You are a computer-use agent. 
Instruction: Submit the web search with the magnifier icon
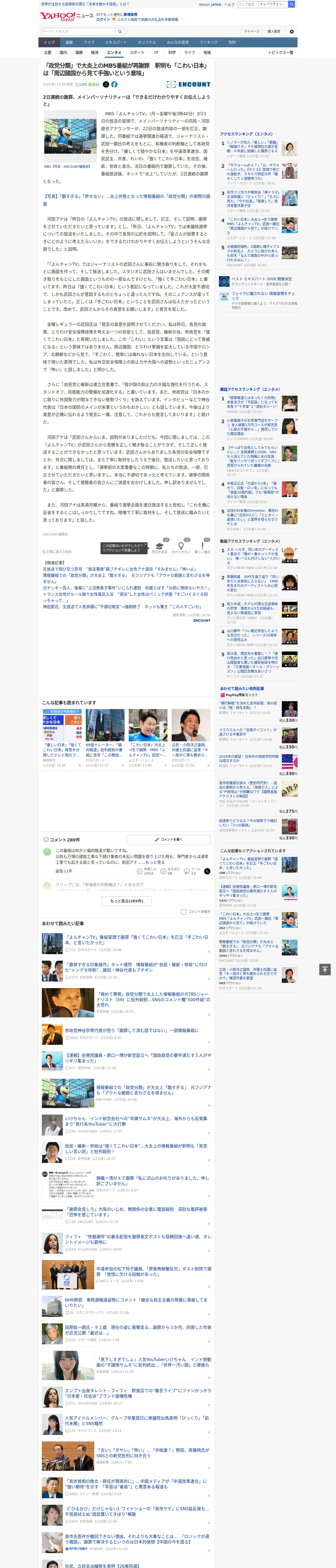point(292,4)
